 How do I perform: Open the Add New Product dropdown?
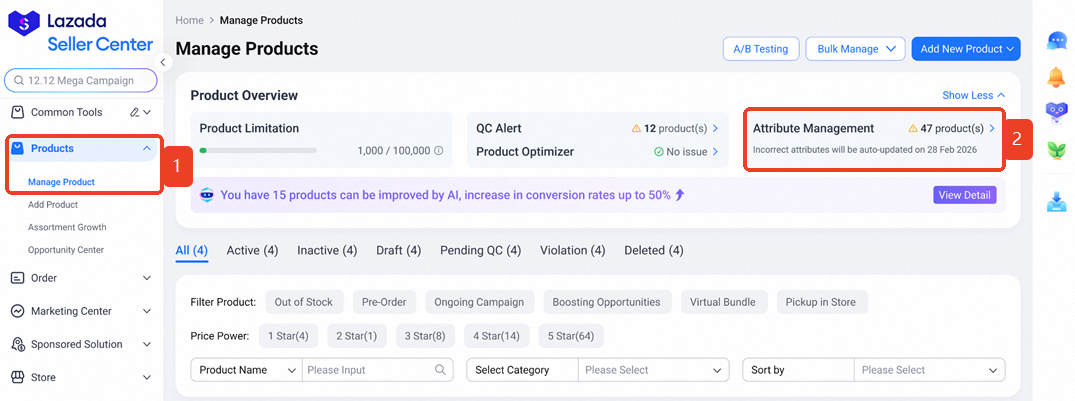tap(966, 49)
